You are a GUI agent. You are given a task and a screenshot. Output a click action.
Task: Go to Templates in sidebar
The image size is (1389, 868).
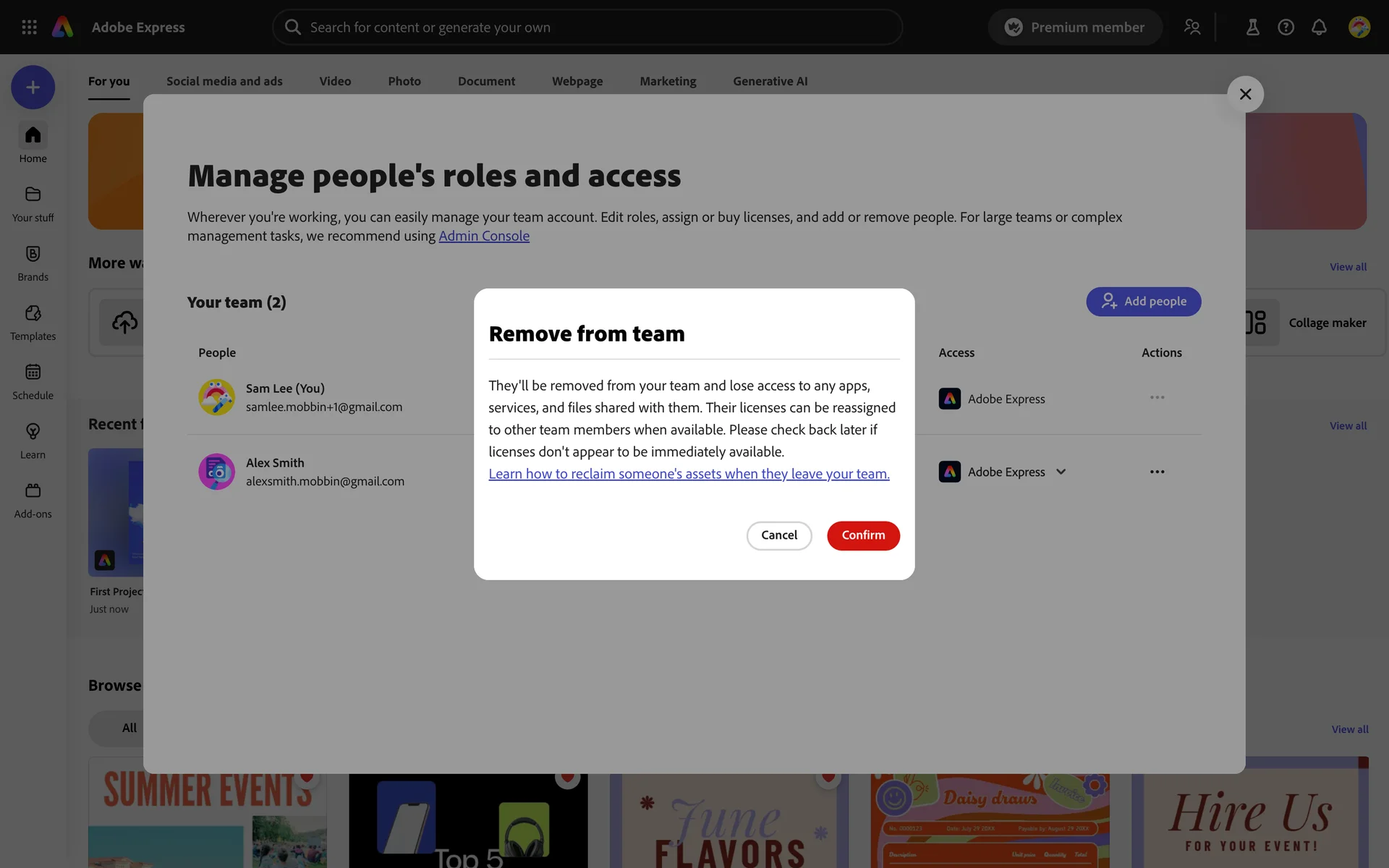[33, 322]
